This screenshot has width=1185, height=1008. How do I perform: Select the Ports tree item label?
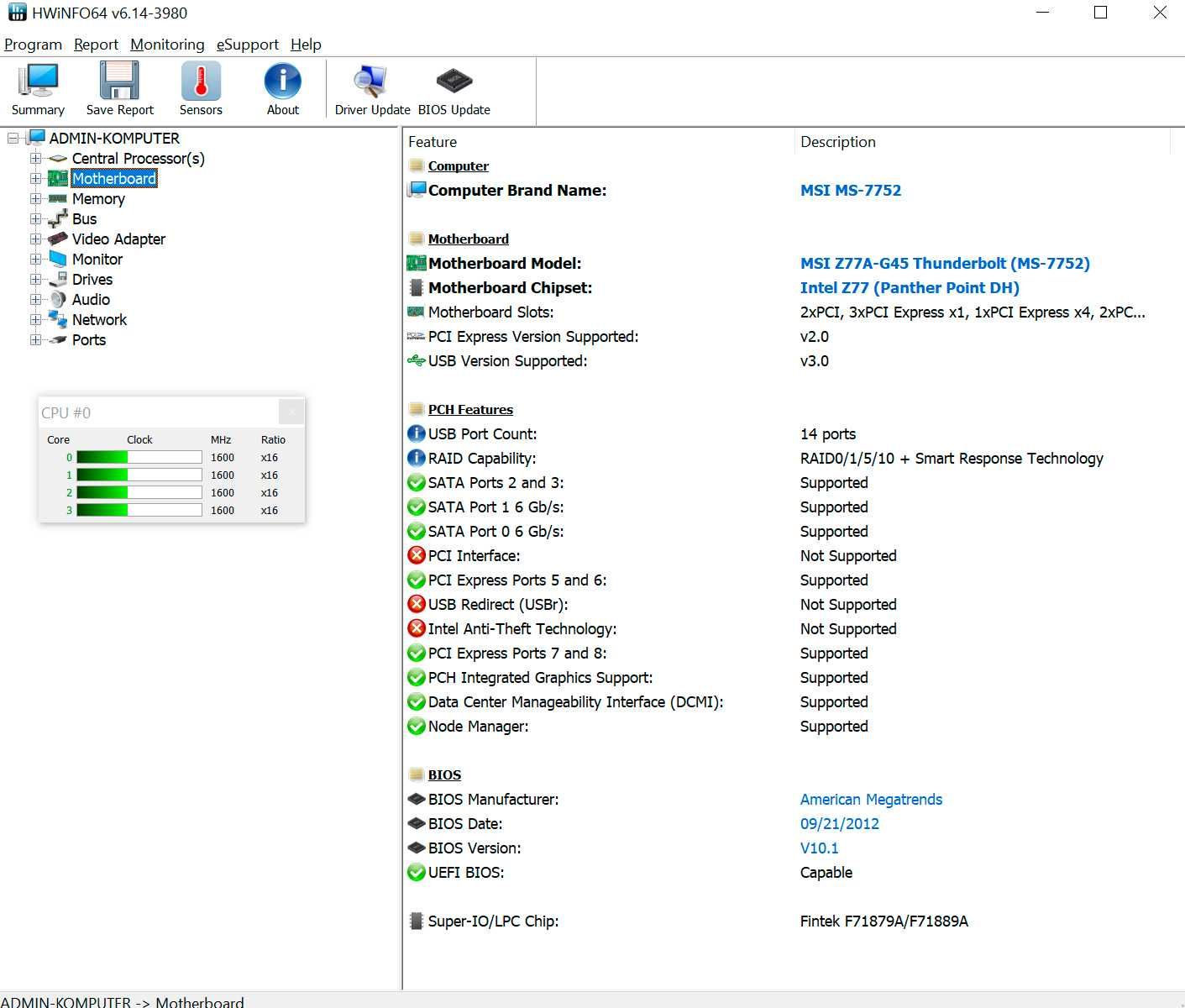click(x=89, y=340)
